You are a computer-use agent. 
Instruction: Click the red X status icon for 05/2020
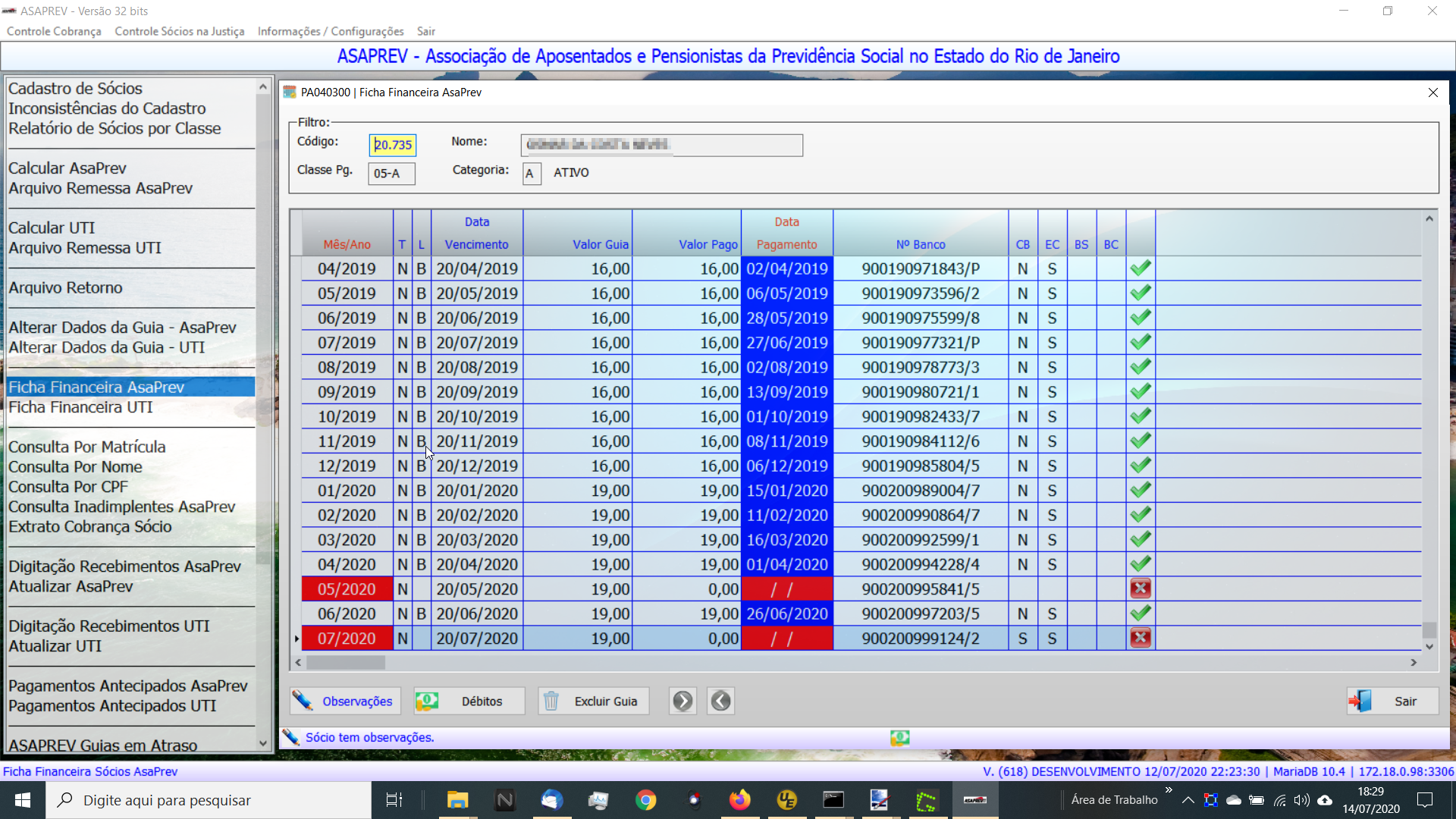coord(1141,588)
